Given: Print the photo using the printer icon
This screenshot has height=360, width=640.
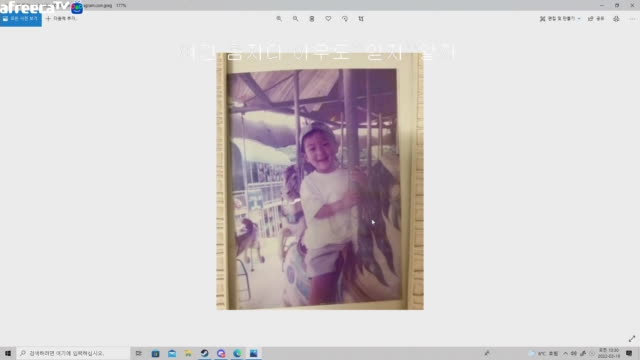Looking at the screenshot, I should [616, 19].
